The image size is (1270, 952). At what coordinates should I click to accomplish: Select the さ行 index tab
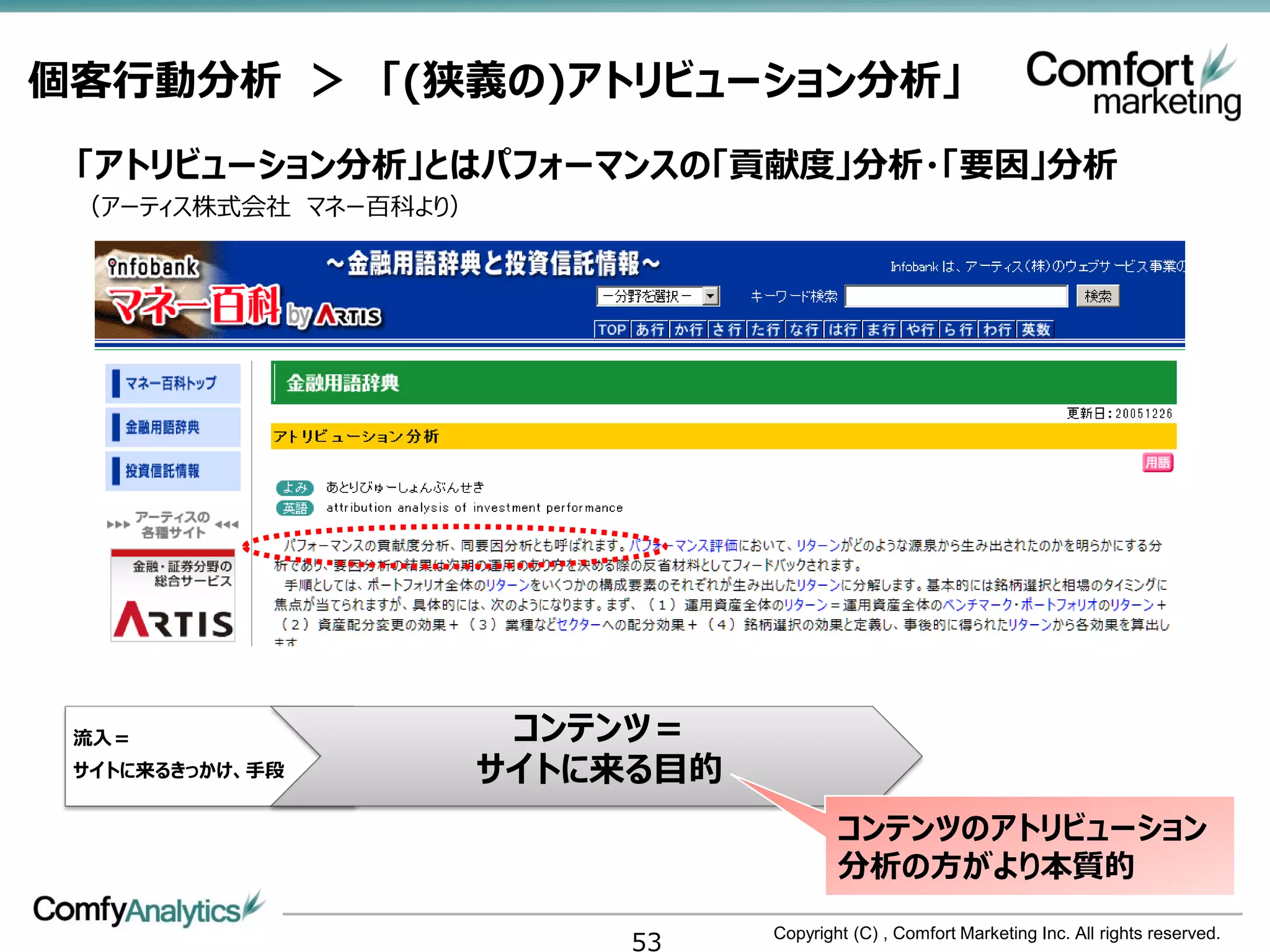coord(727,330)
